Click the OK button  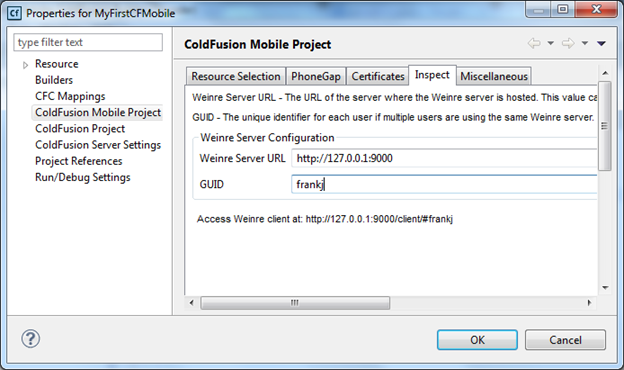[x=477, y=340]
